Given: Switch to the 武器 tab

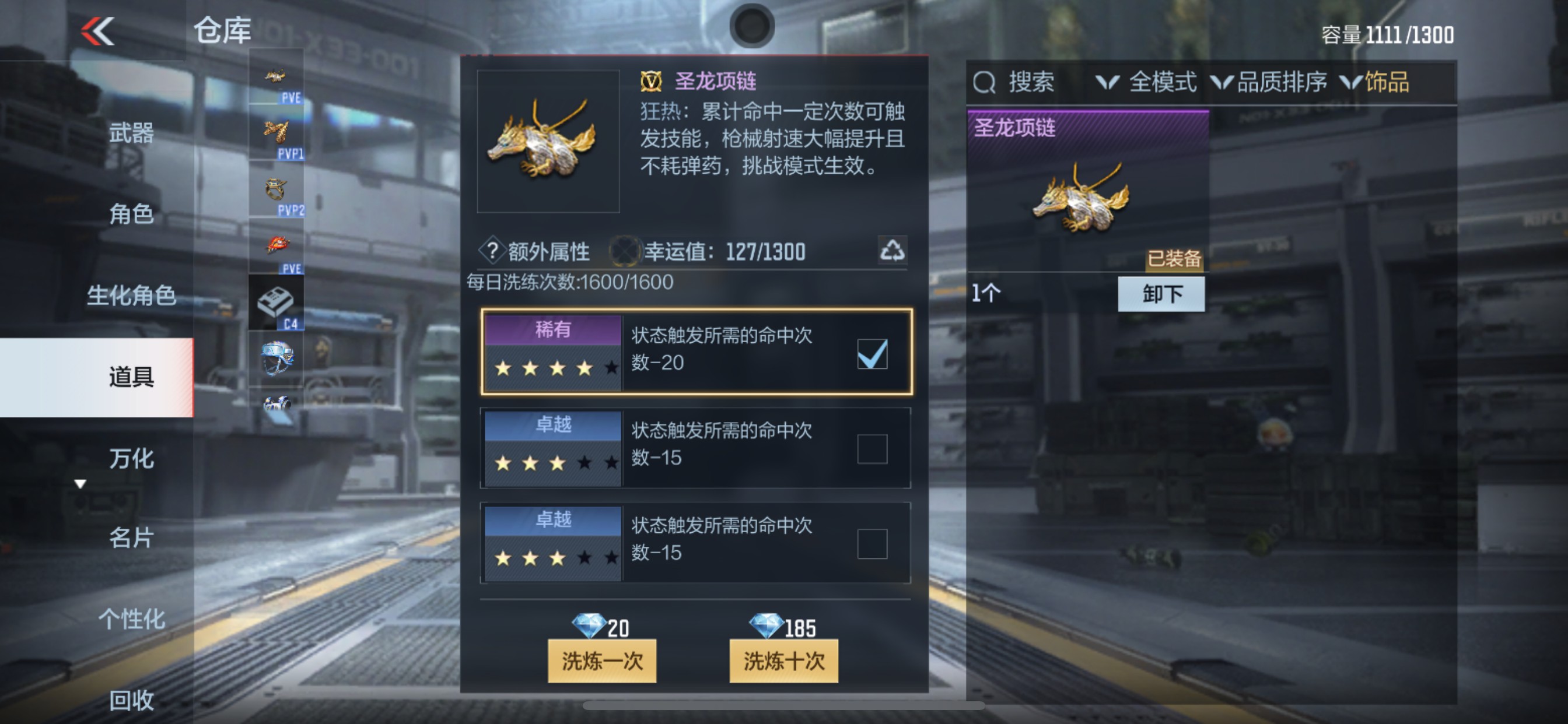Looking at the screenshot, I should (131, 133).
